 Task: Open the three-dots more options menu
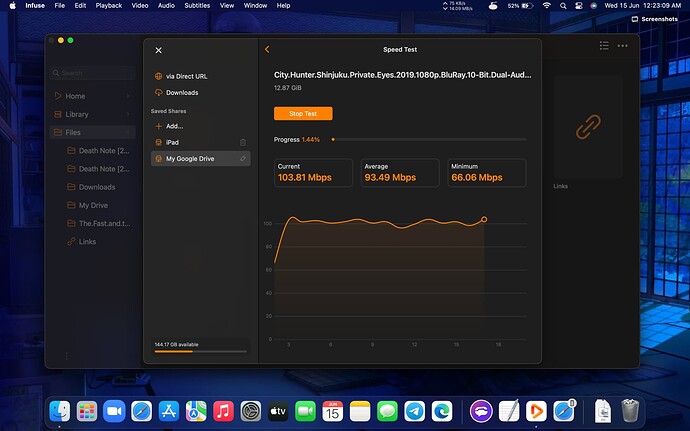pos(623,46)
